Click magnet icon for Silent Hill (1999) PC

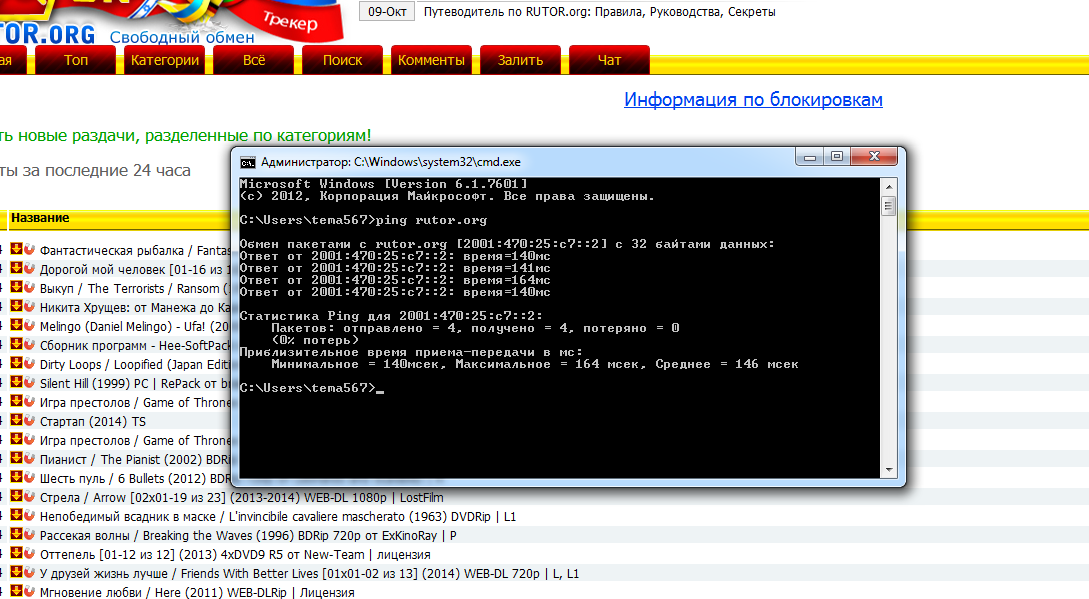[x=28, y=383]
